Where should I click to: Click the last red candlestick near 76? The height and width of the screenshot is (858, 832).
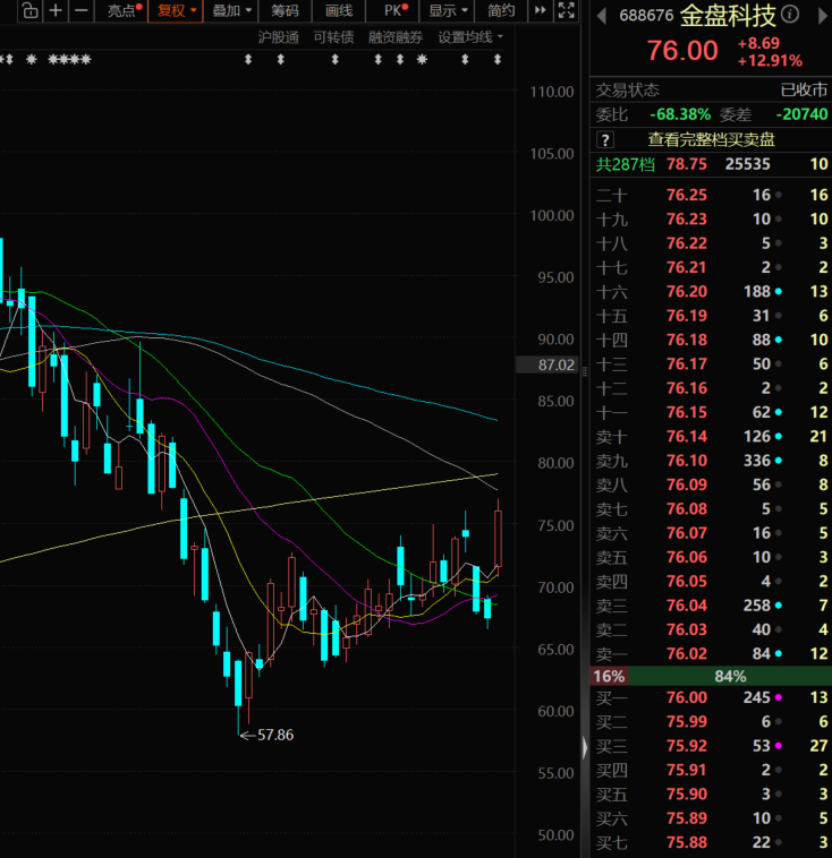pyautogui.click(x=498, y=538)
